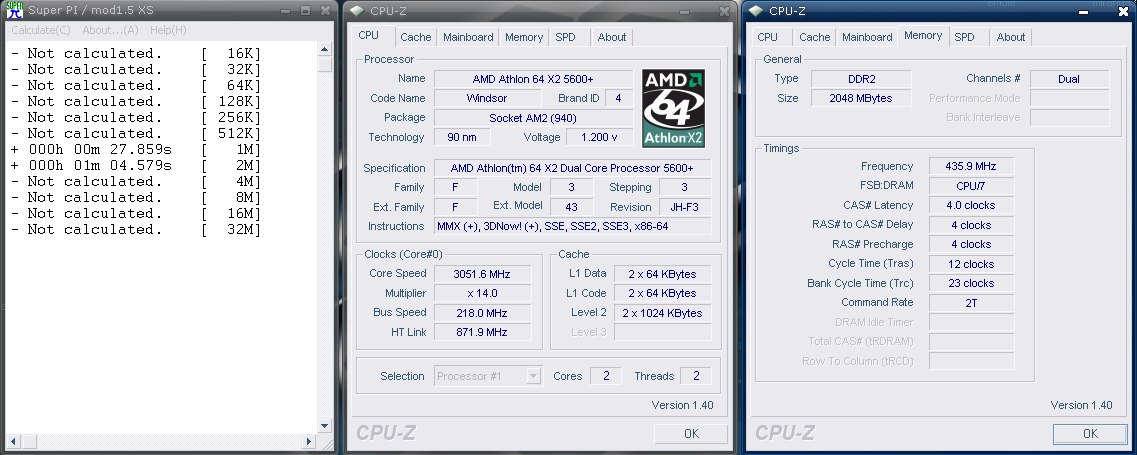The width and height of the screenshot is (1137, 455).
Task: Open the About...(A) menu in Super PI
Action: click(x=110, y=30)
